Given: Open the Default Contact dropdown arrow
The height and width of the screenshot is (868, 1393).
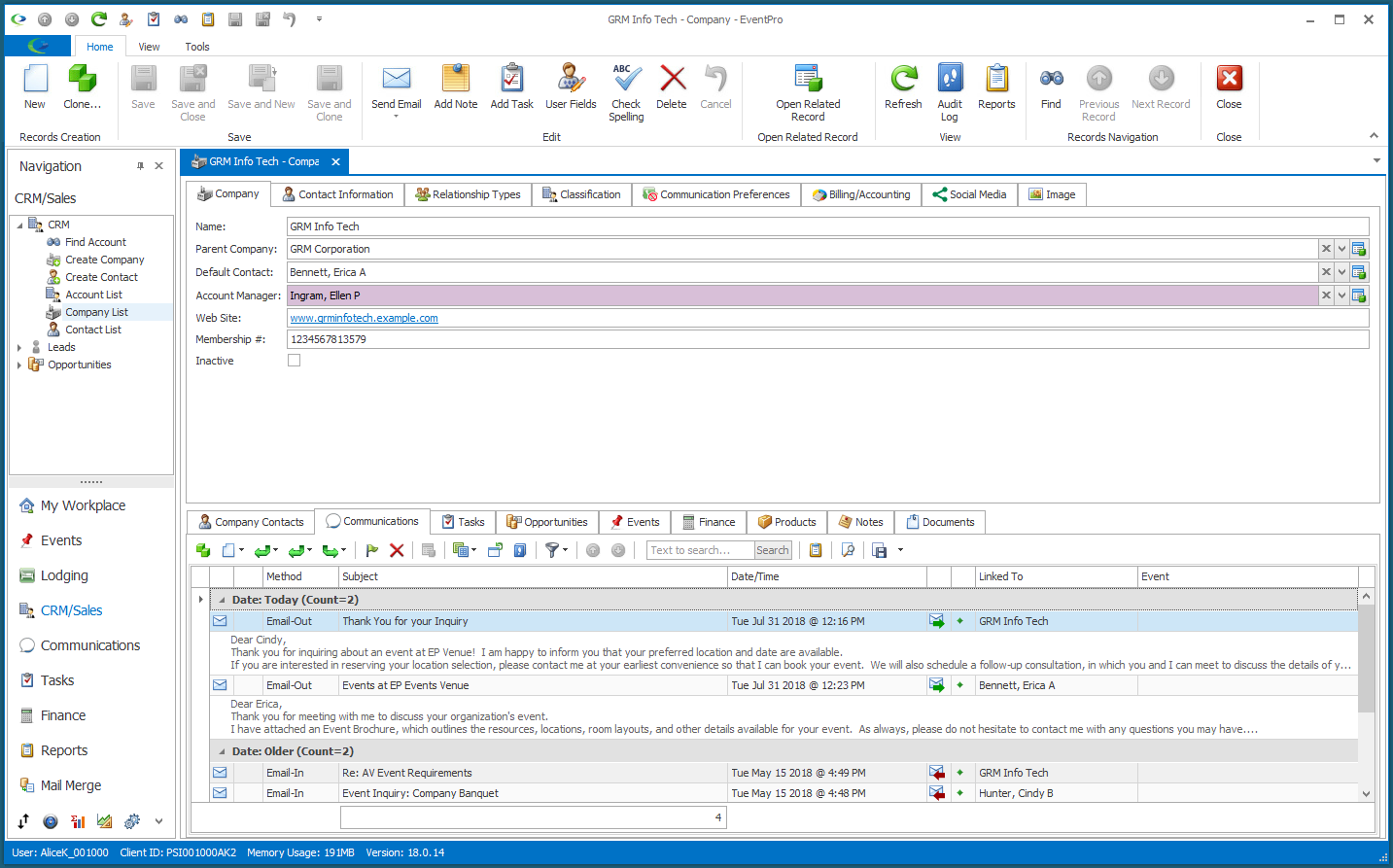Looking at the screenshot, I should tap(1341, 272).
